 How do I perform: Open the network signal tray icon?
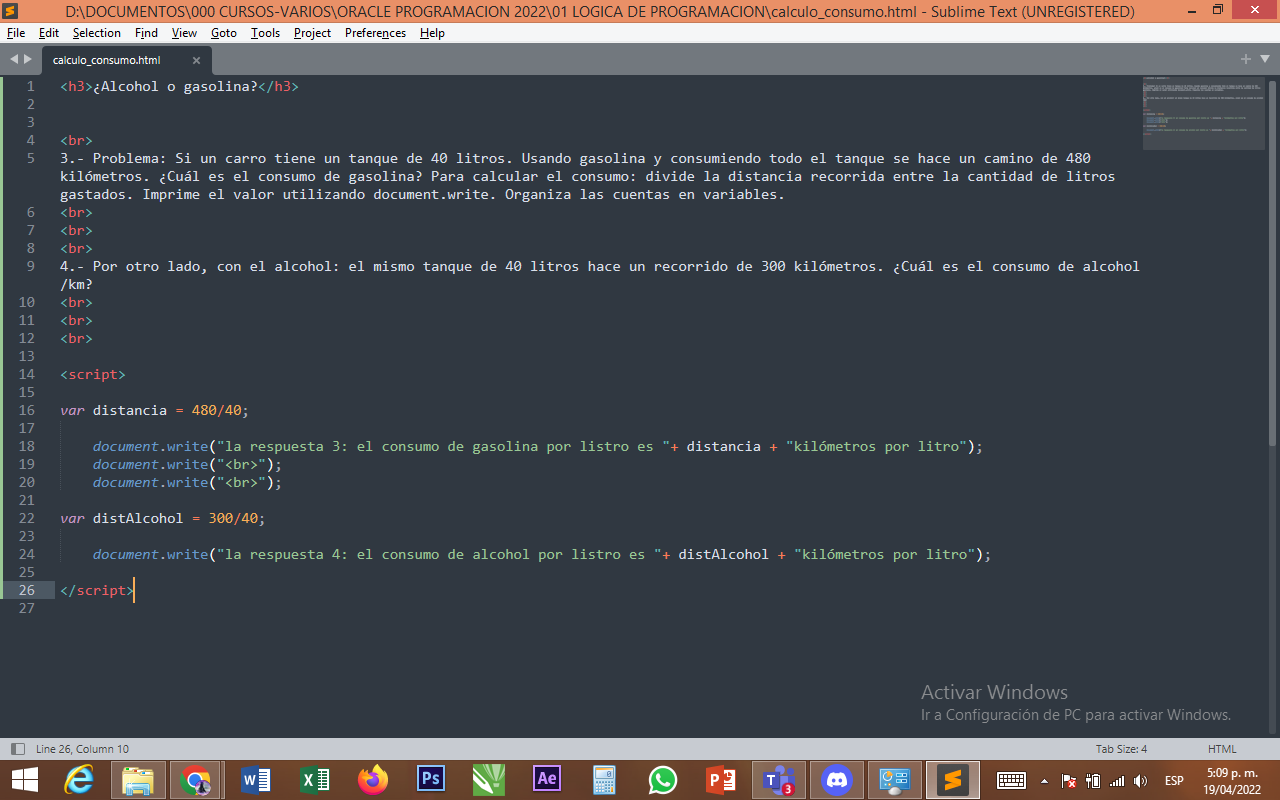(1117, 780)
